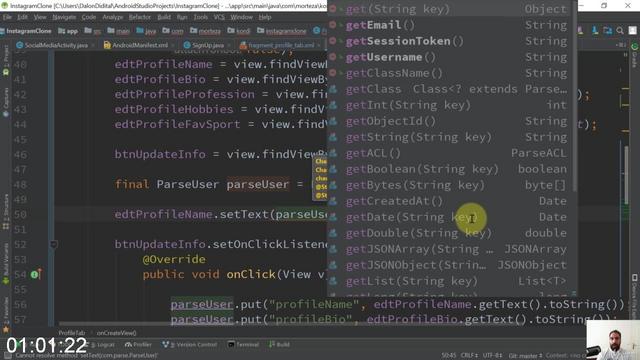Click the main folder breadcrumb
Screen dimensions: 640x360
click(119, 31)
